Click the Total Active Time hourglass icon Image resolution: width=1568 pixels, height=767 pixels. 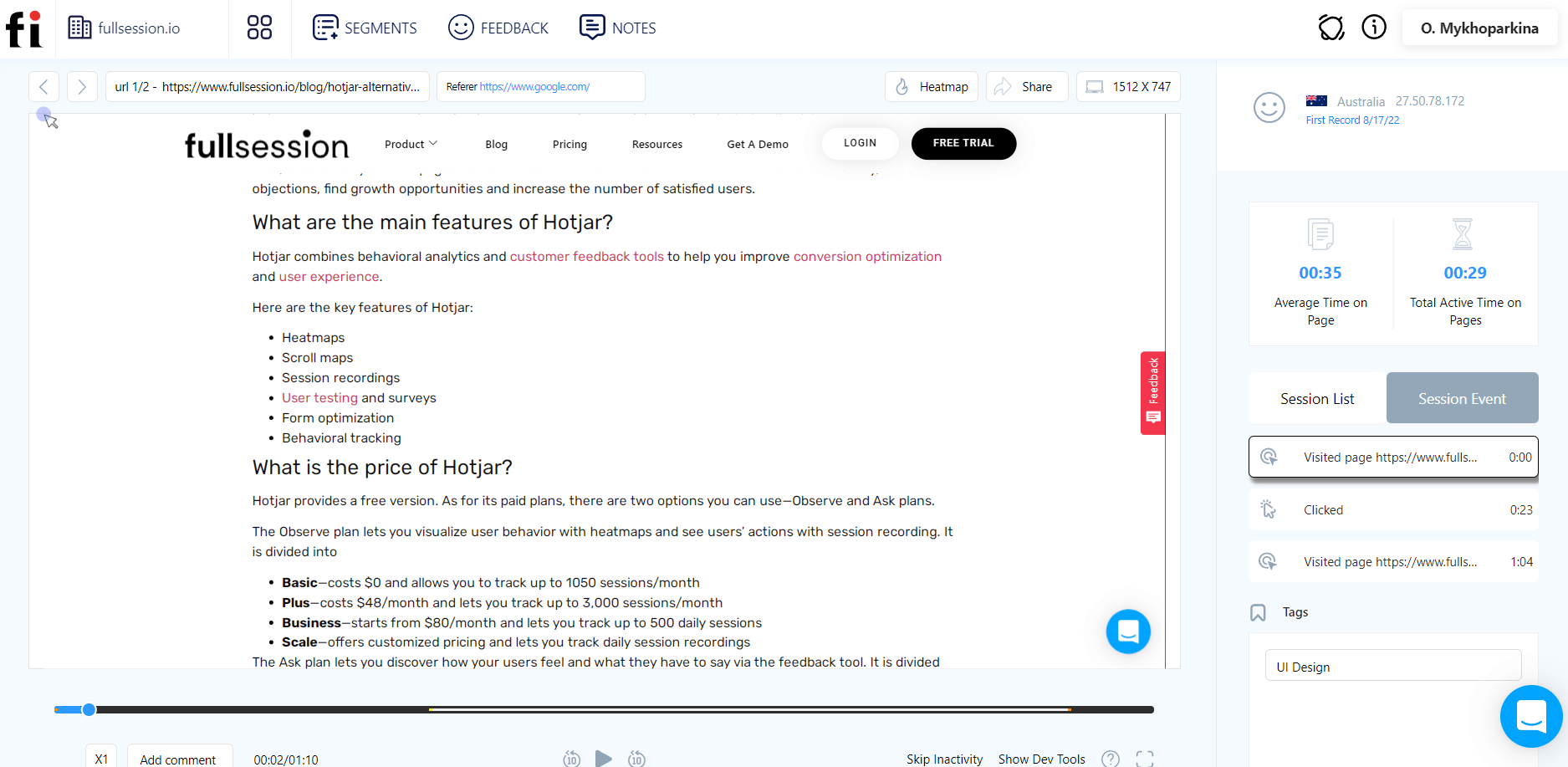[x=1463, y=234]
